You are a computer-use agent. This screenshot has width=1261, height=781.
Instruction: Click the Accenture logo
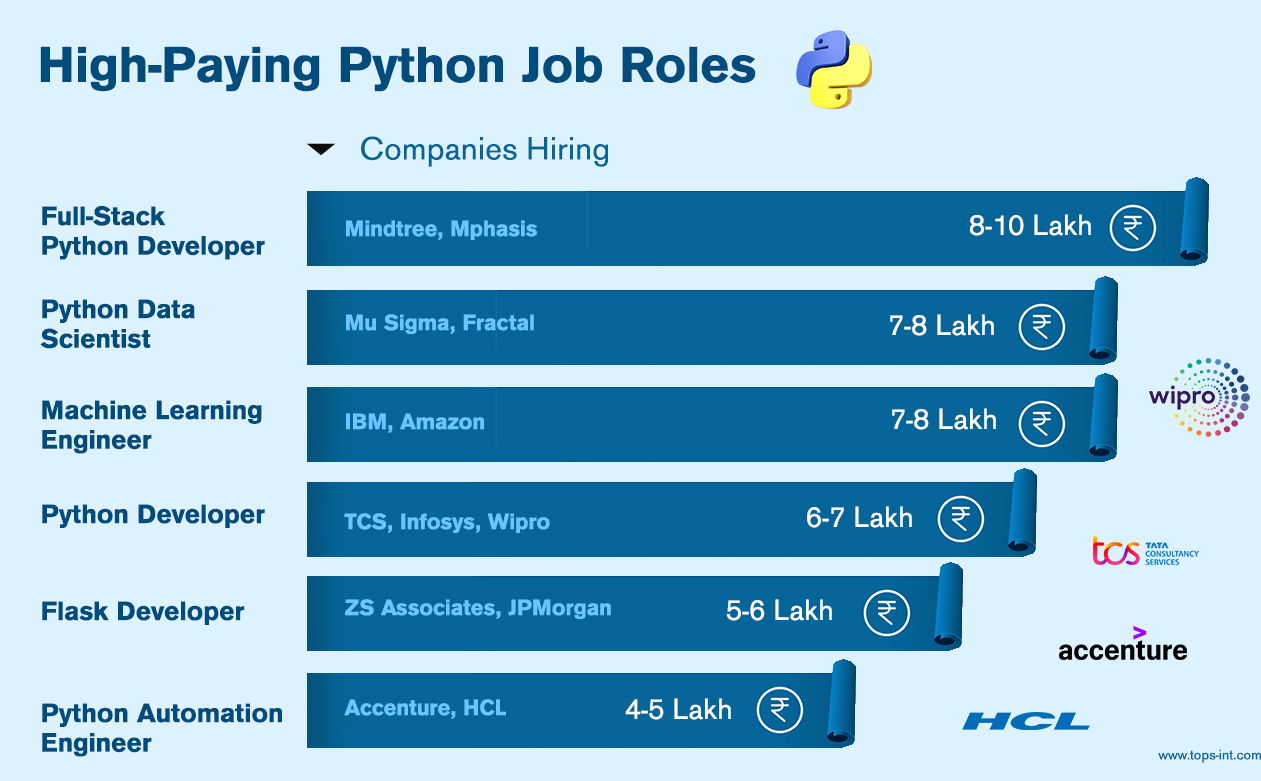pos(1123,645)
